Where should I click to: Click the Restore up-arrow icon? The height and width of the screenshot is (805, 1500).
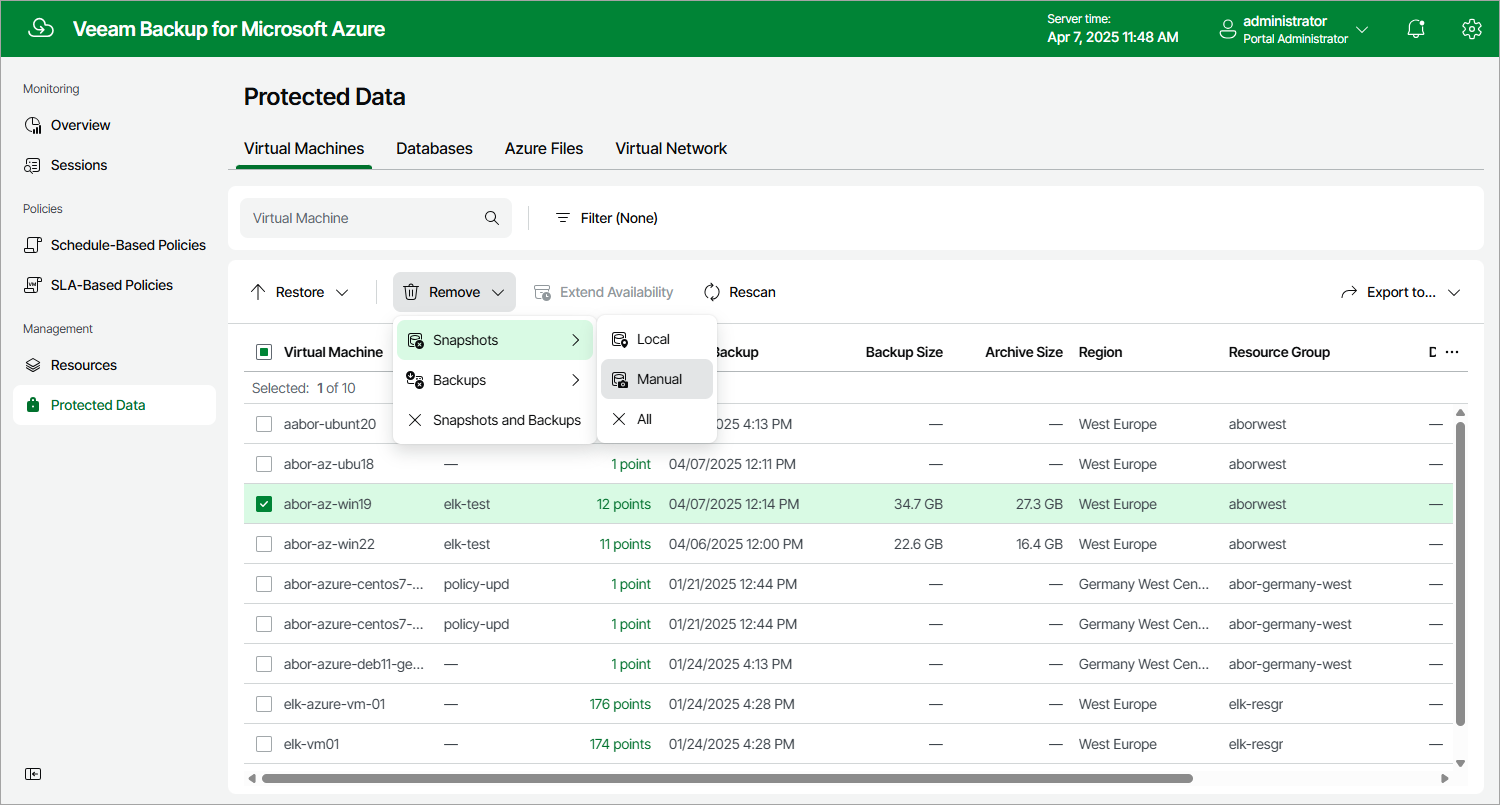pyautogui.click(x=258, y=292)
